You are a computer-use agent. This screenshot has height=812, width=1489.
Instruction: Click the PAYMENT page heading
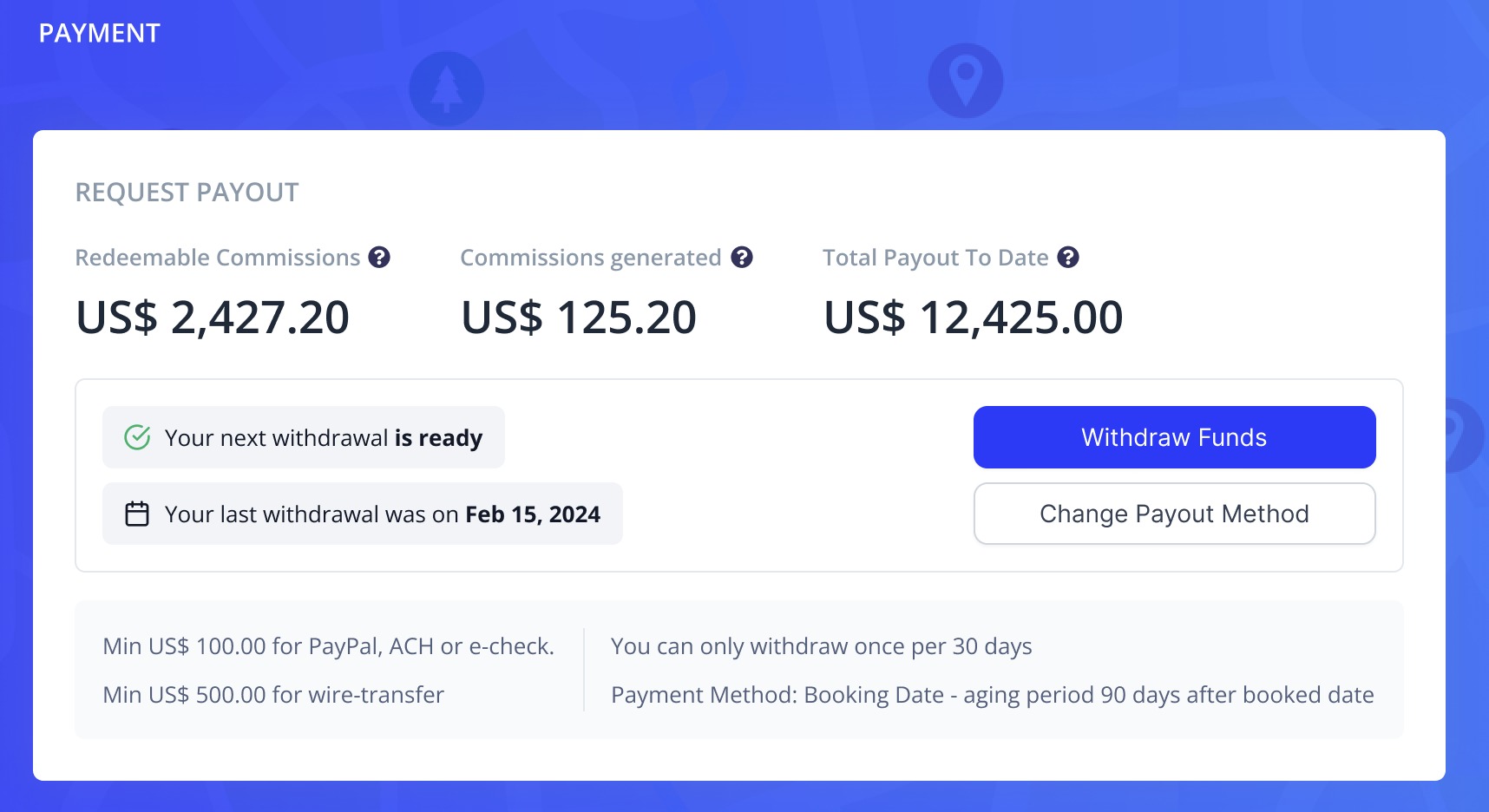[x=100, y=33]
